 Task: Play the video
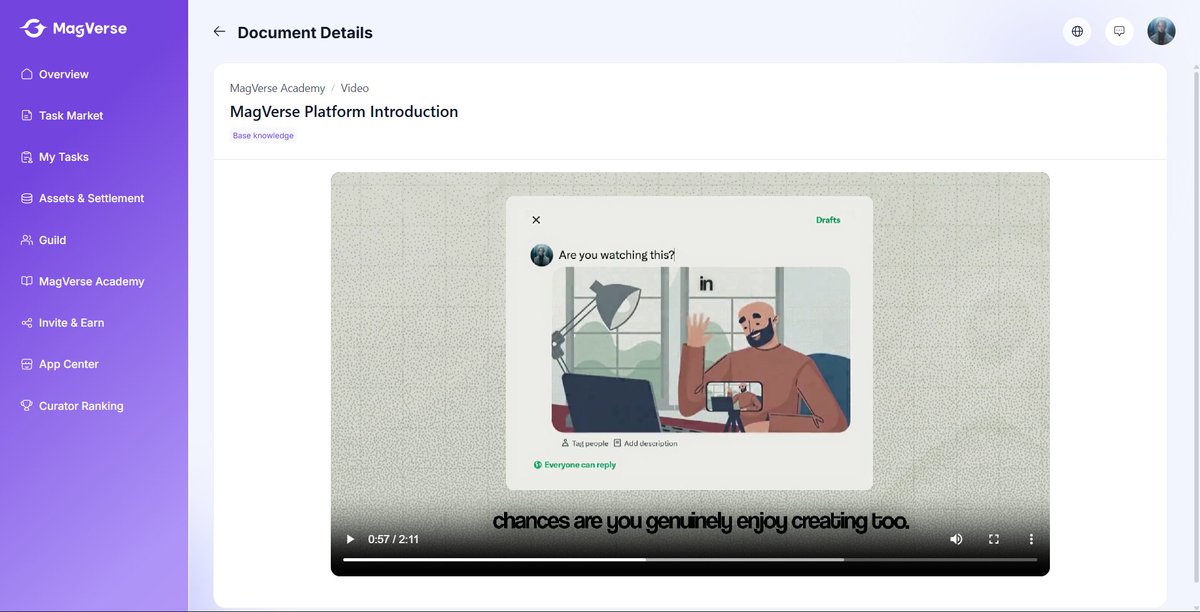tap(350, 539)
